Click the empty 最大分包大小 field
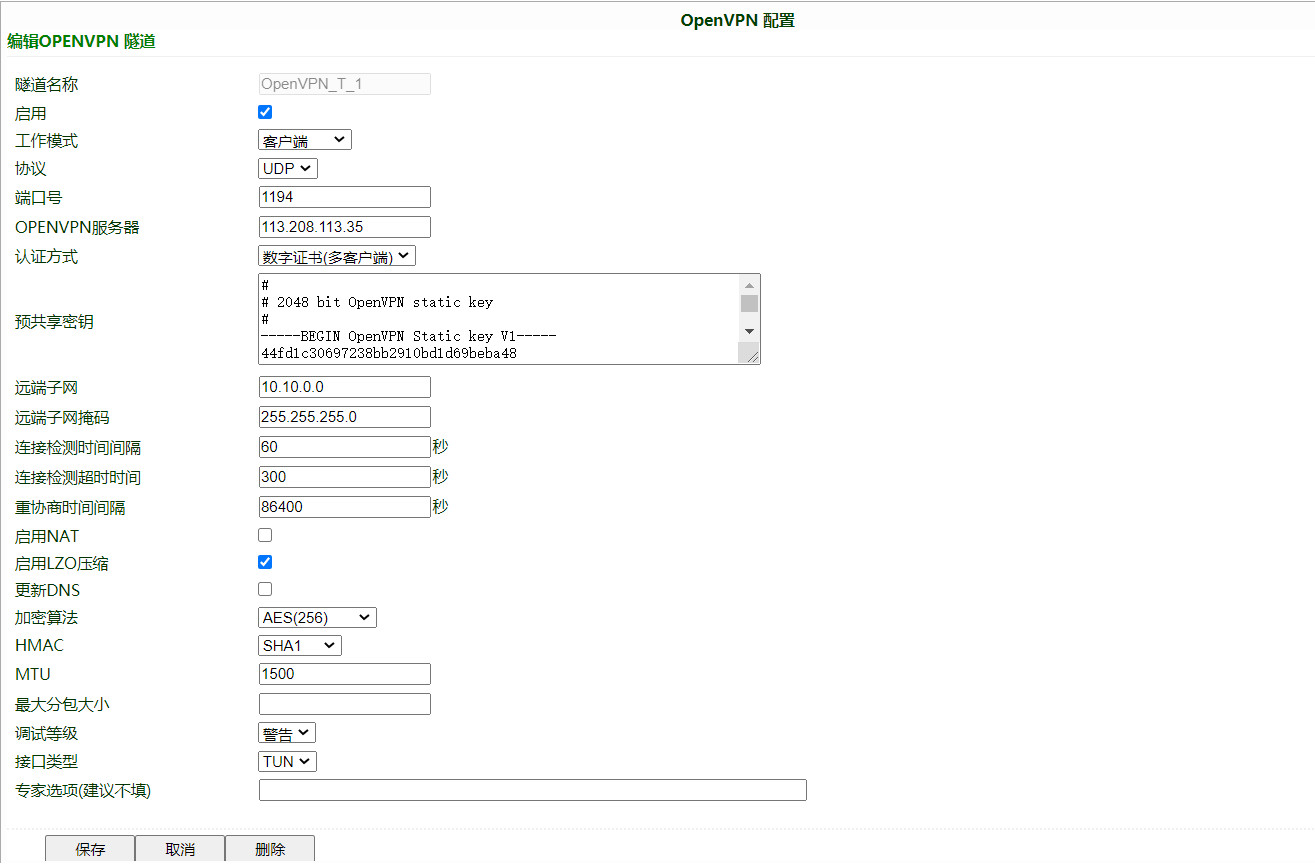The height and width of the screenshot is (864, 1315). [344, 704]
